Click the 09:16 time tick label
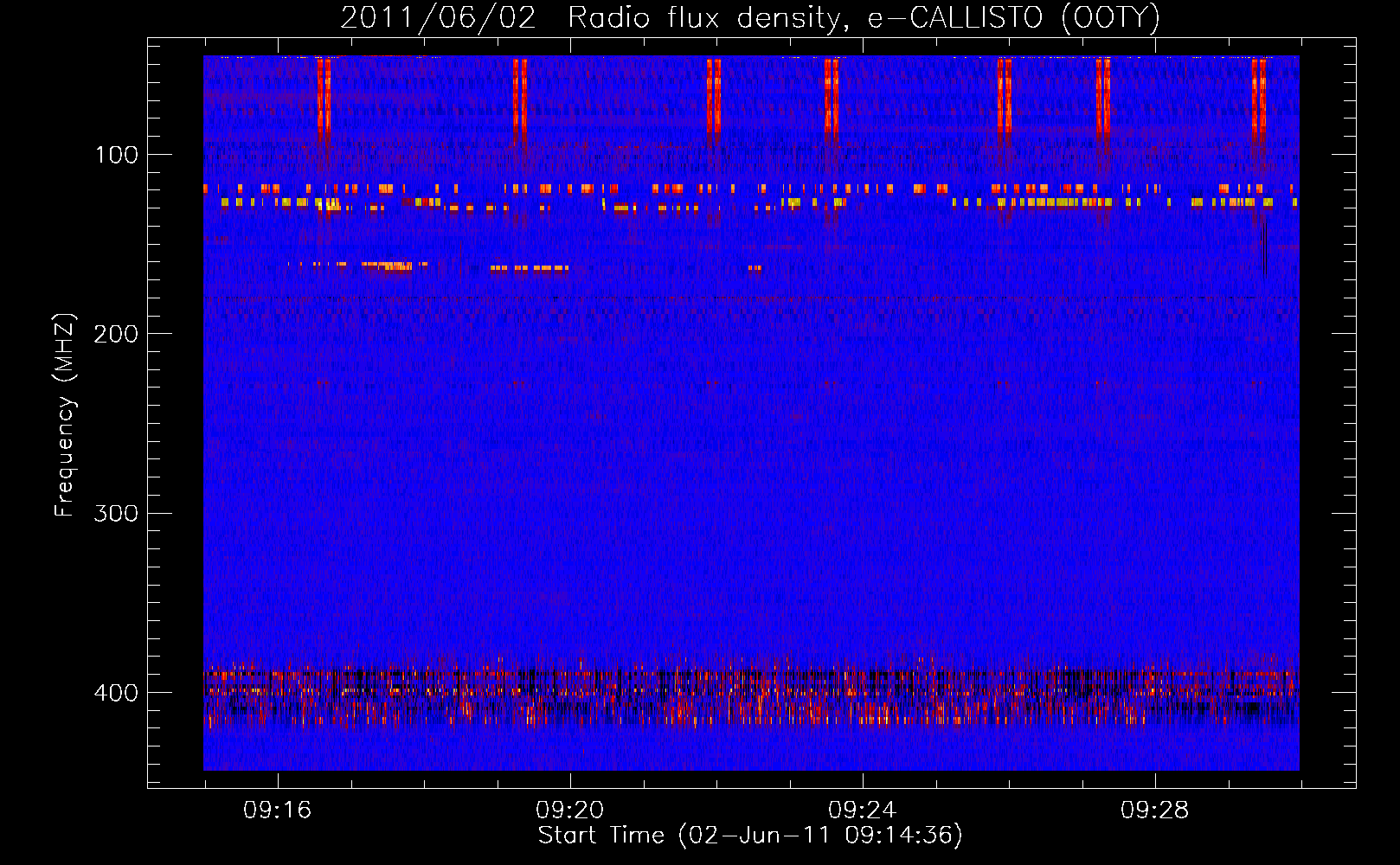 277,811
